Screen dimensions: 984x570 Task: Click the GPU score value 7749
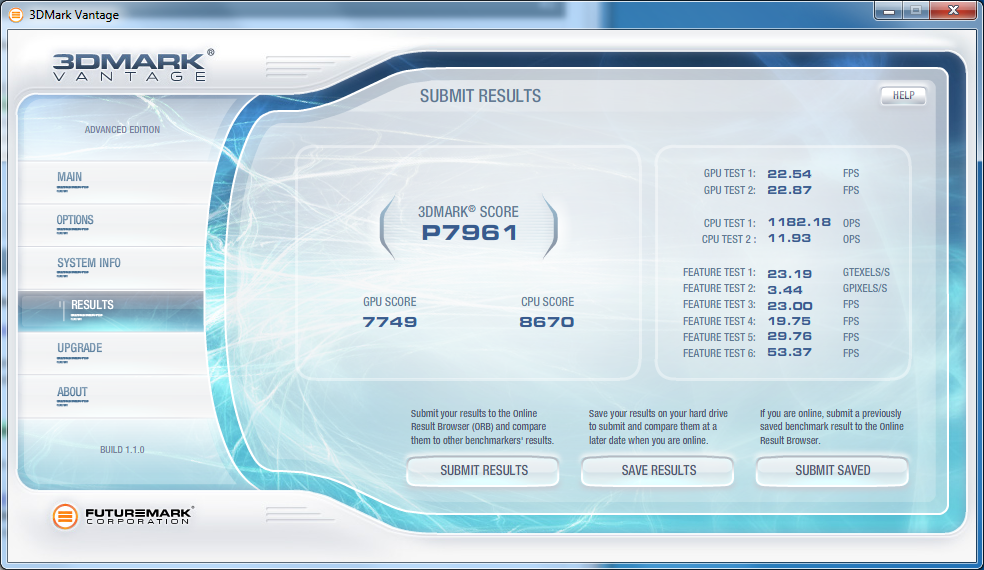(x=390, y=322)
